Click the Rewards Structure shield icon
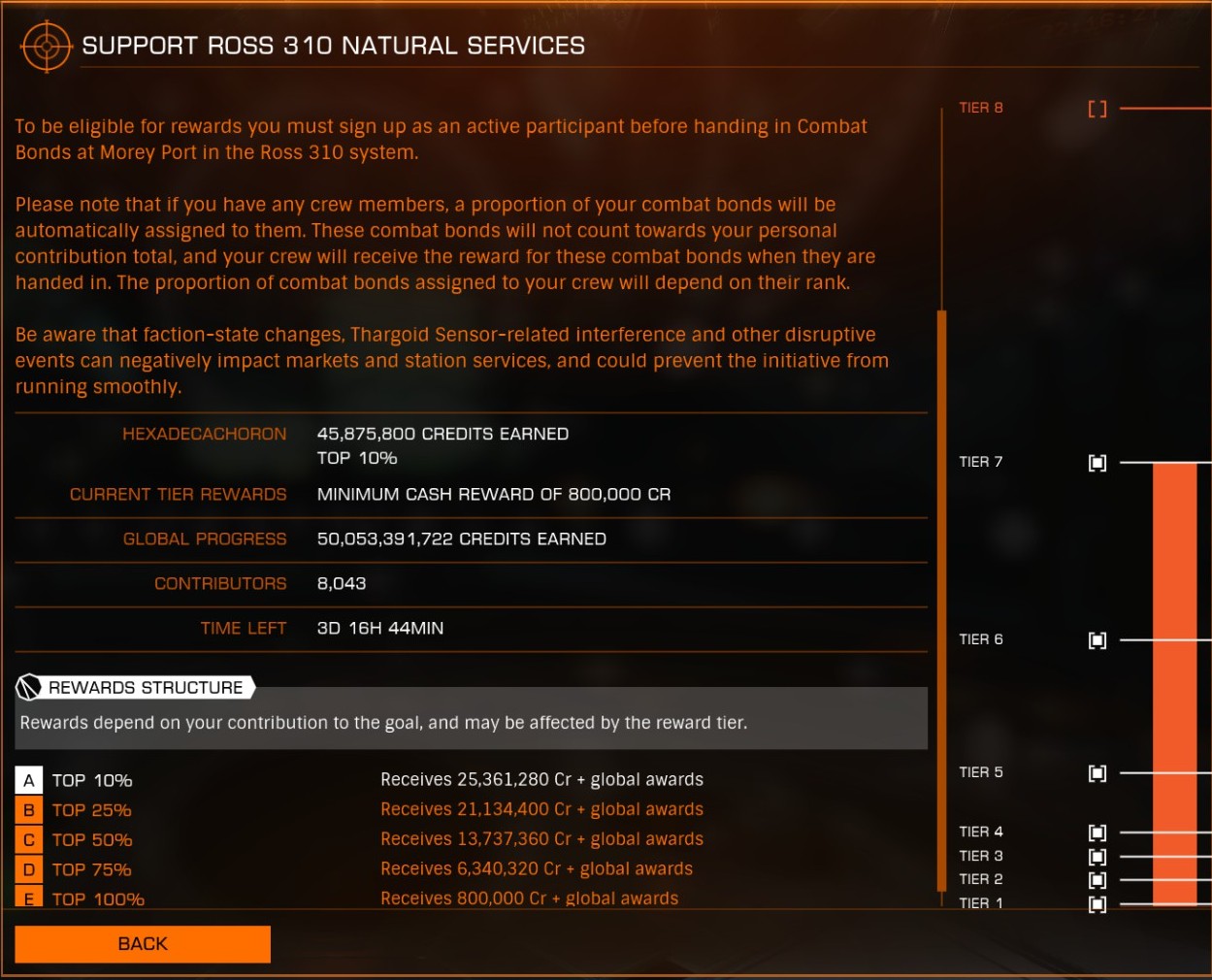This screenshot has height=980, width=1212. (x=28, y=687)
